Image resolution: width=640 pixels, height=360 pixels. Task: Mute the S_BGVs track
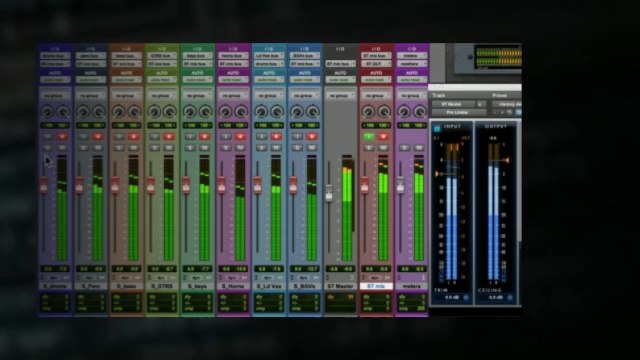[311, 148]
